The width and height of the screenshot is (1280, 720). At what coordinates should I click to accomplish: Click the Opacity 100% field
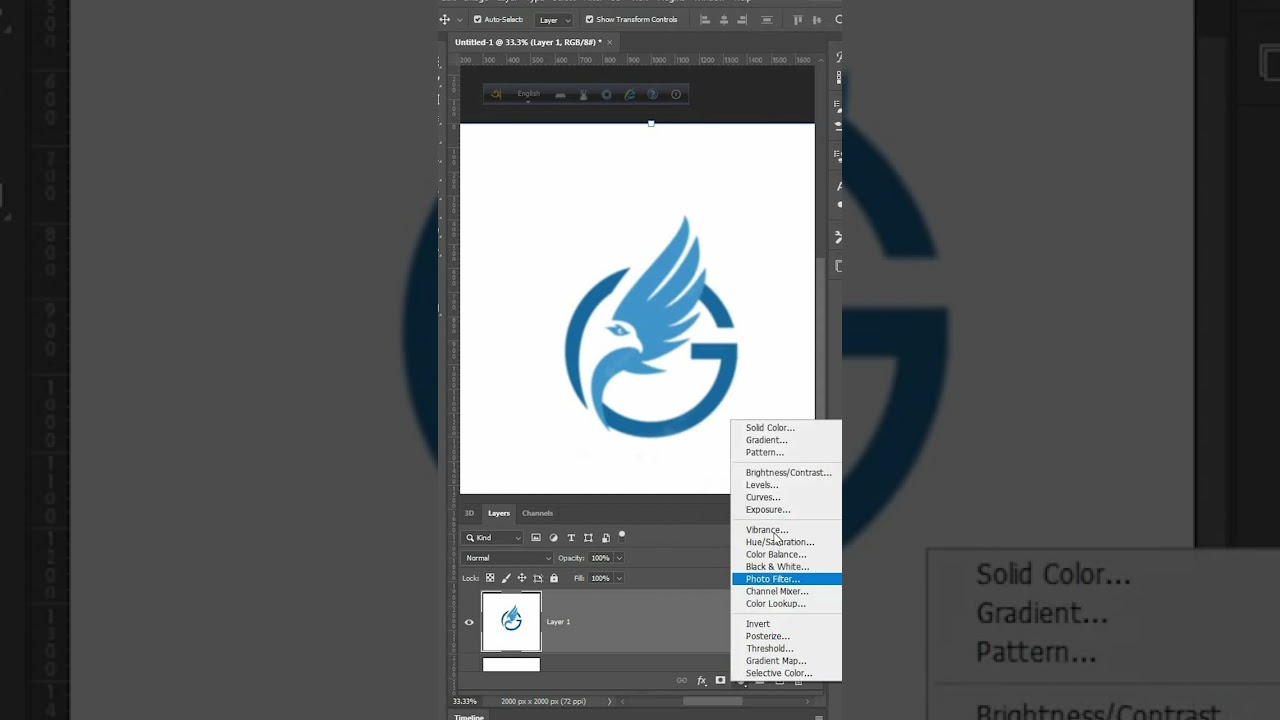[x=600, y=558]
